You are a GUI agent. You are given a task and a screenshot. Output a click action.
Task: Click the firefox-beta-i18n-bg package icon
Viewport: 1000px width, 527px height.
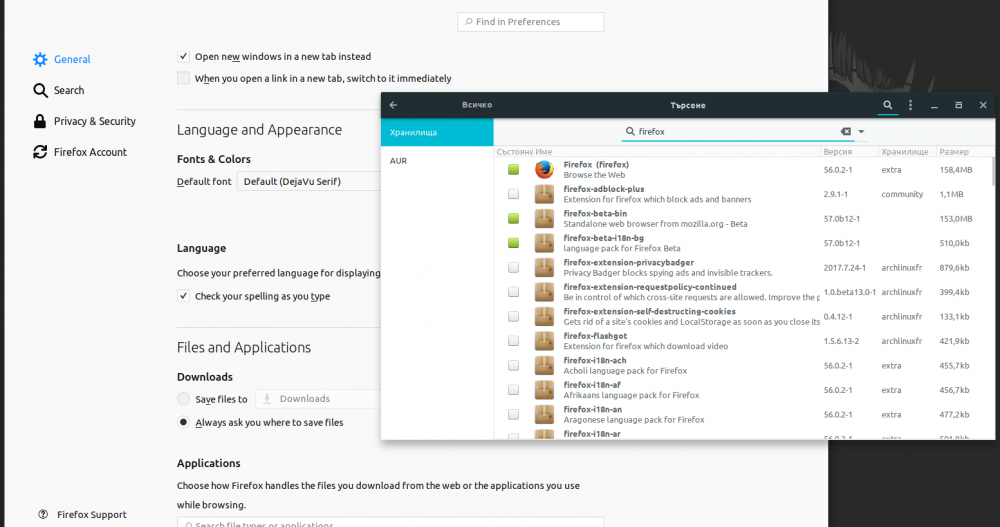pyautogui.click(x=544, y=243)
